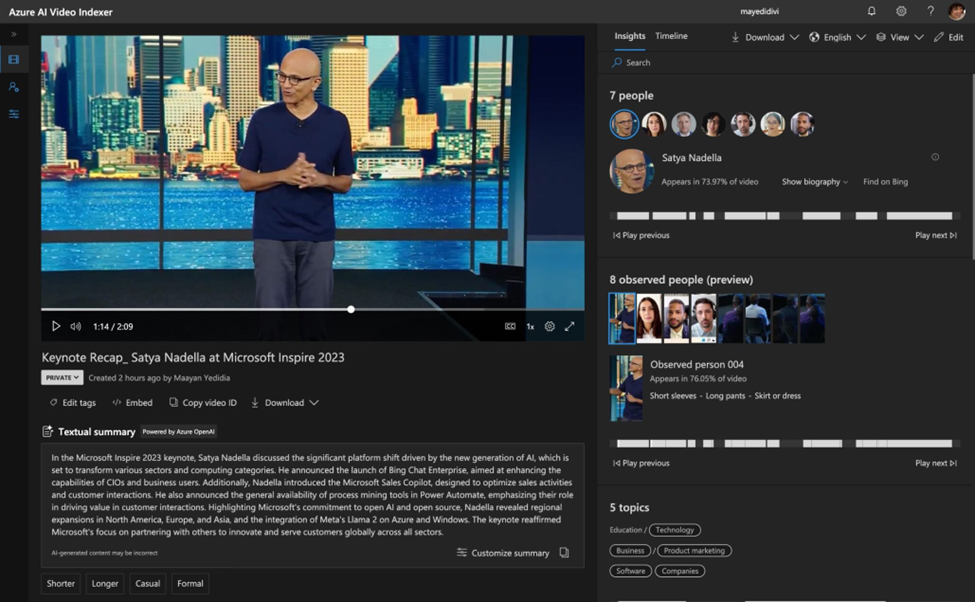
Task: Click the video progress bar handle
Action: pos(351,309)
